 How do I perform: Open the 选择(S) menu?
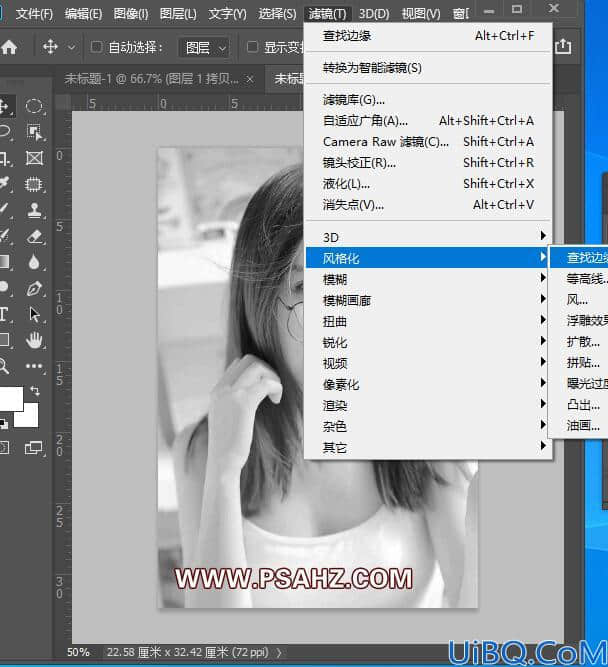pos(277,14)
